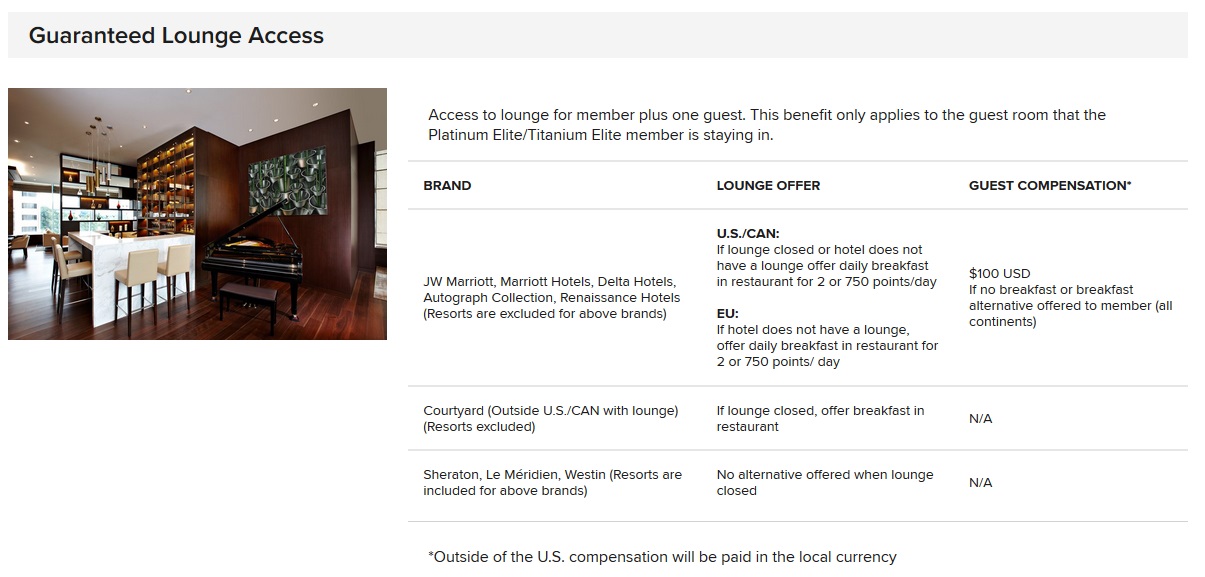
Task: Click the Guaranteed Lounge Access heading
Action: (176, 36)
